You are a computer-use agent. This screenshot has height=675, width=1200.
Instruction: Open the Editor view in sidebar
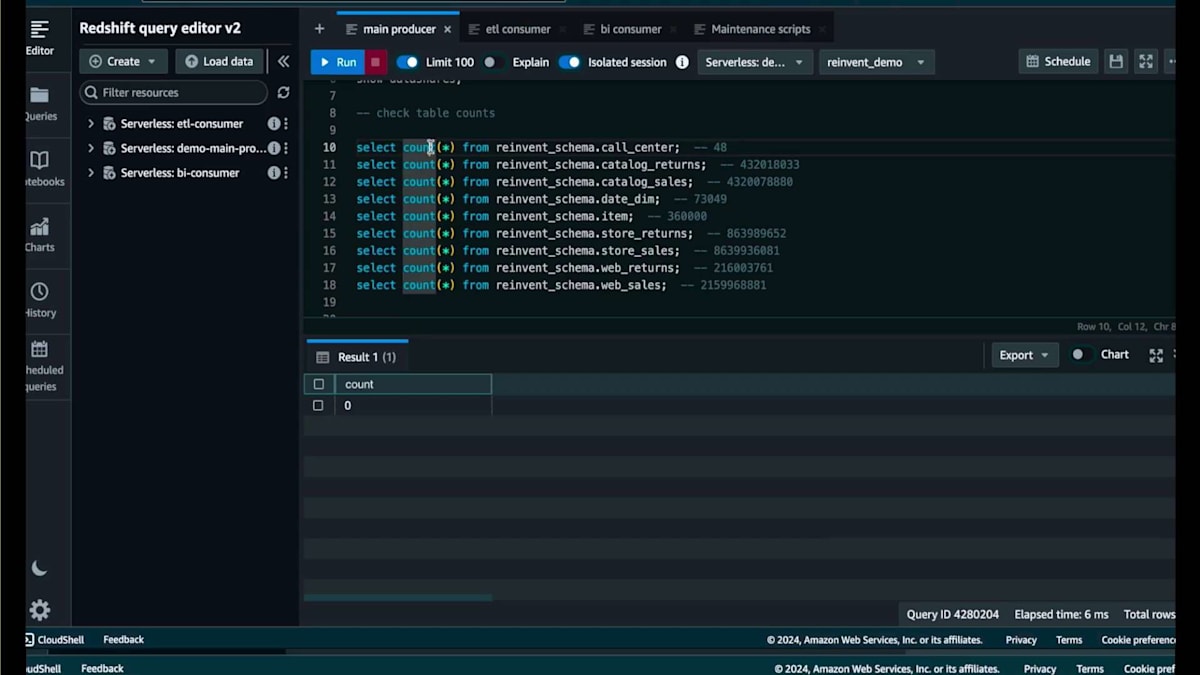coord(40,38)
